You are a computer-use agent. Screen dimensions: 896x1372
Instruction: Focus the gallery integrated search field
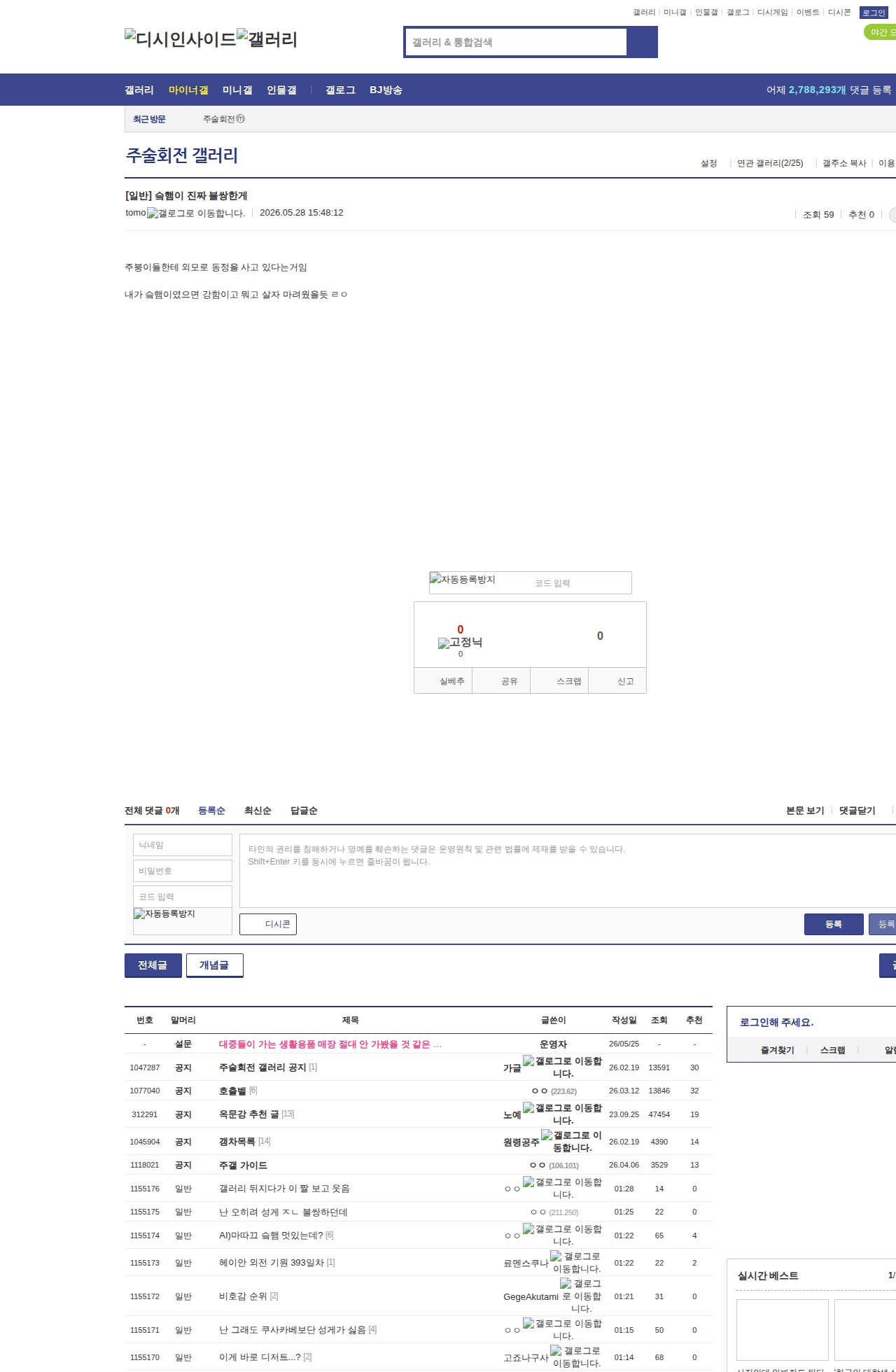[516, 42]
